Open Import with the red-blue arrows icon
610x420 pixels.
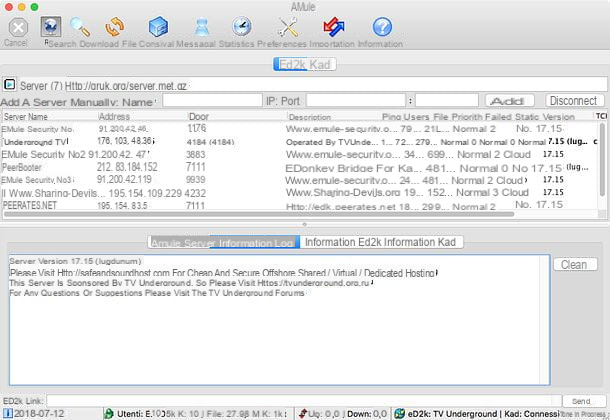334,27
